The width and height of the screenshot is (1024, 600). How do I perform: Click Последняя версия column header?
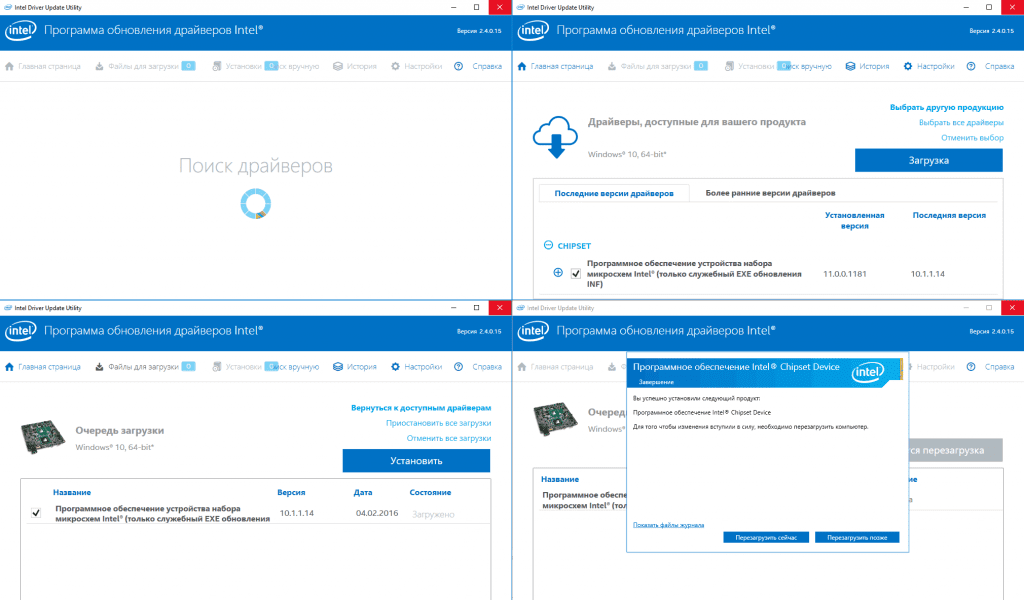tap(949, 215)
